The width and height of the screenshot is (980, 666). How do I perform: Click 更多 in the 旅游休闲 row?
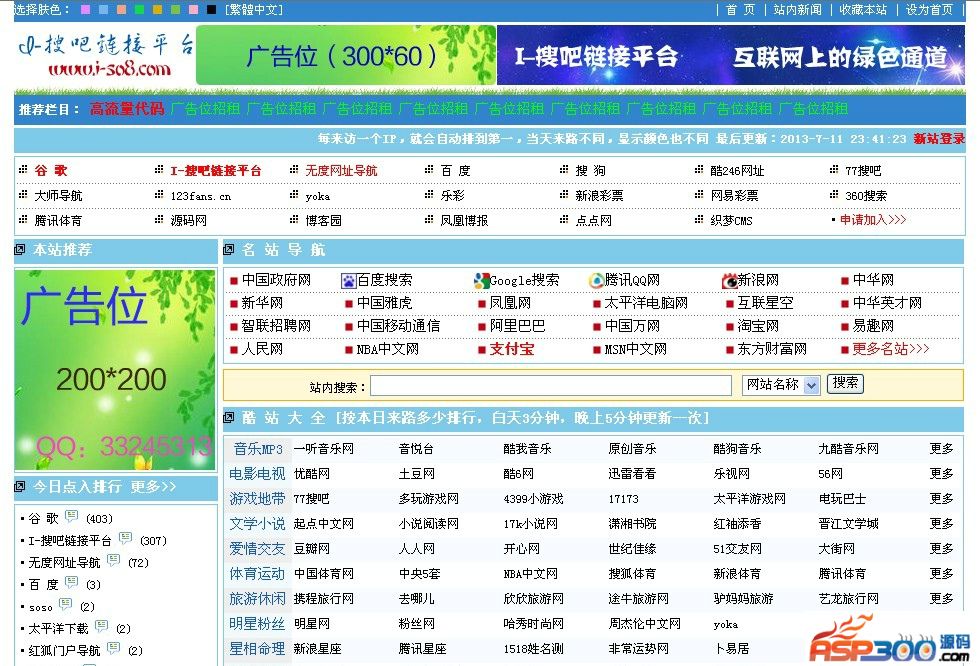[941, 599]
